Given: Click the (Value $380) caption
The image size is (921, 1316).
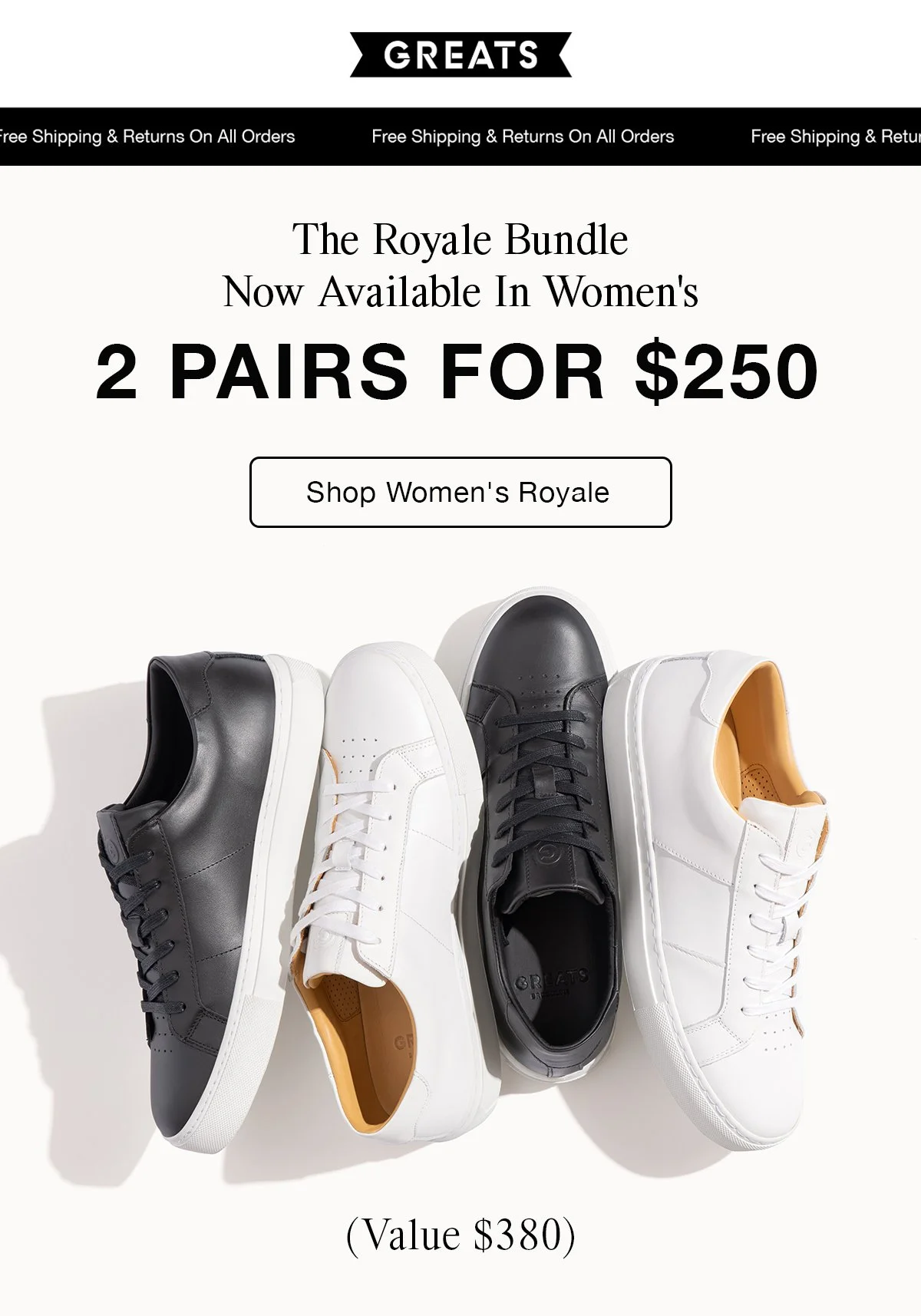Looking at the screenshot, I should pos(460,1235).
